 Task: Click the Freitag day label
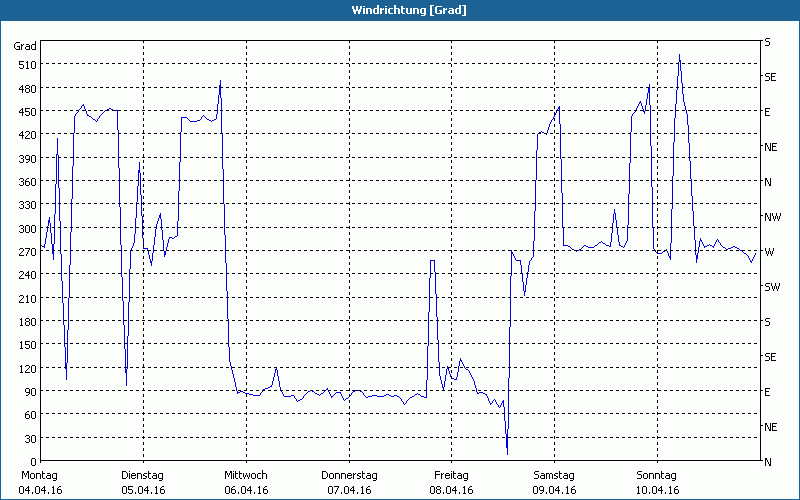pos(451,475)
